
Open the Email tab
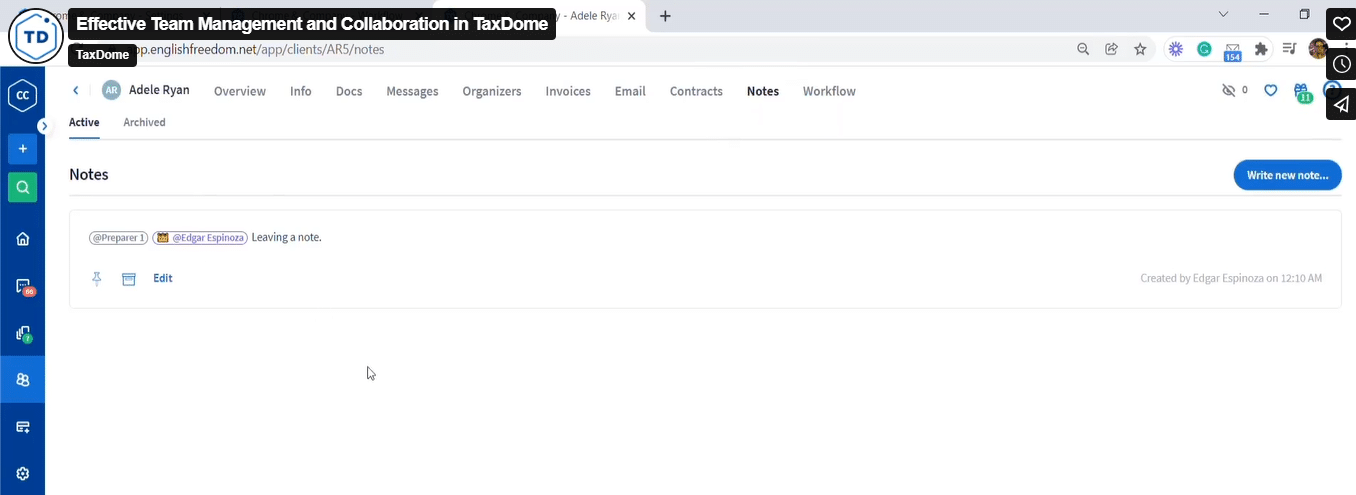click(630, 91)
